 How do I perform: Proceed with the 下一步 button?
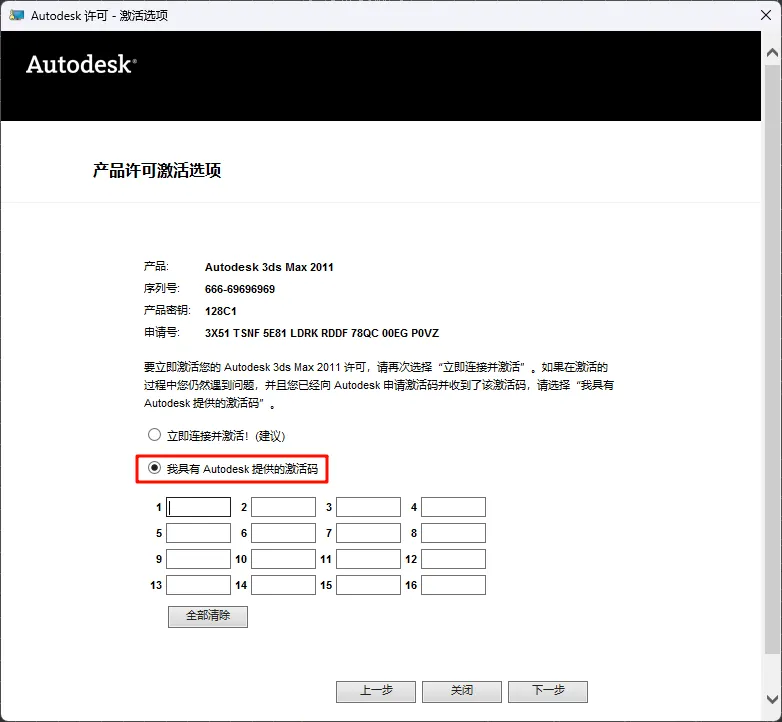548,692
